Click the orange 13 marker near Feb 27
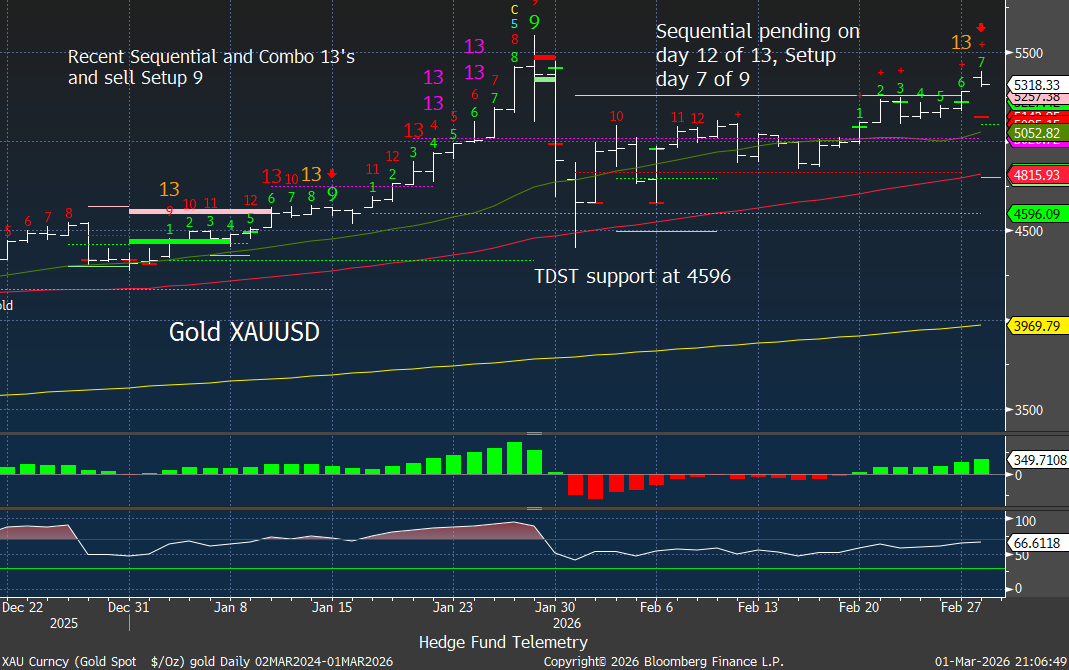Viewport: 1069px width, 670px height. click(961, 42)
